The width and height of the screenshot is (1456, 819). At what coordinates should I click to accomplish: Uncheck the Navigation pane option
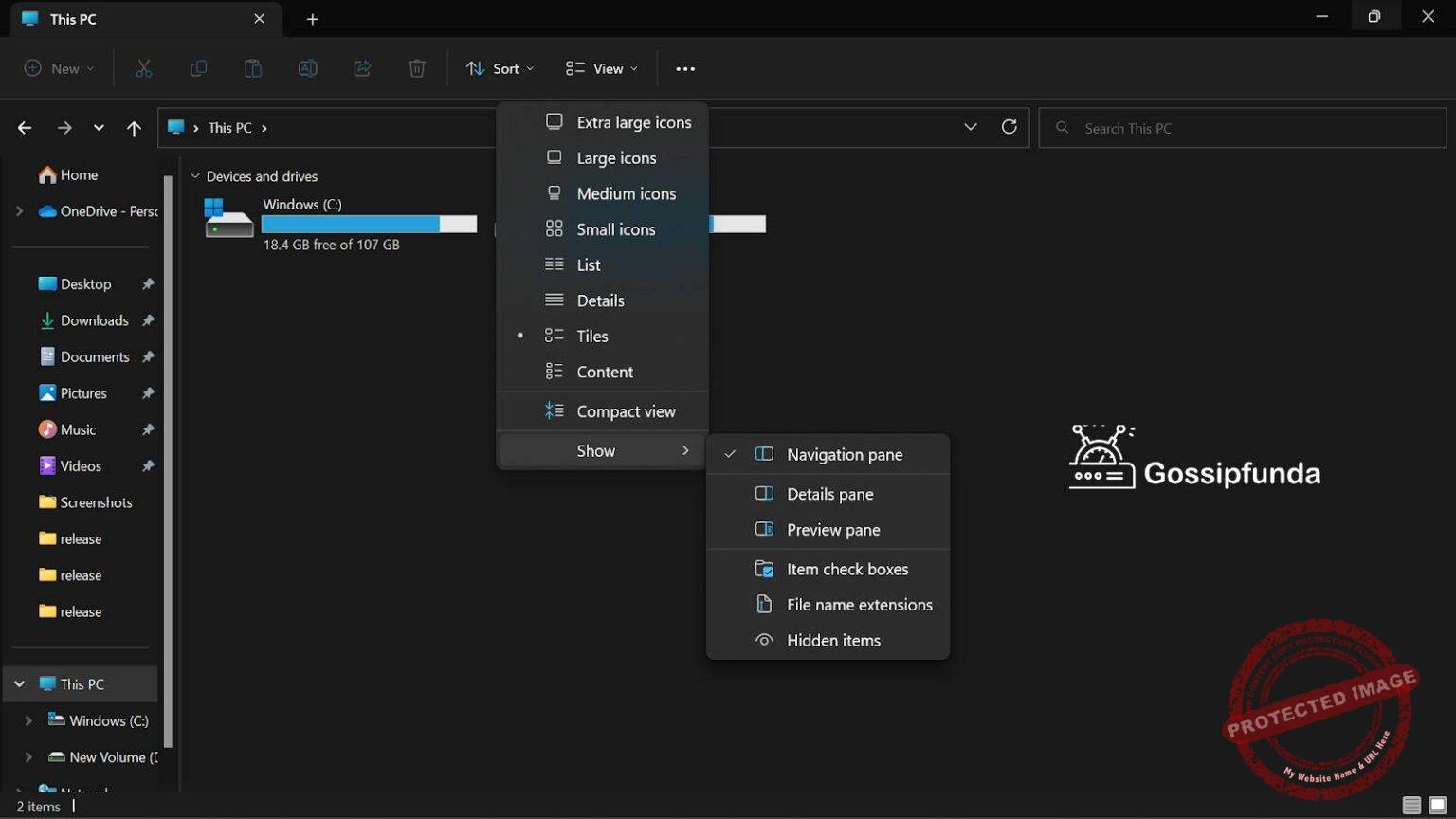(x=844, y=454)
